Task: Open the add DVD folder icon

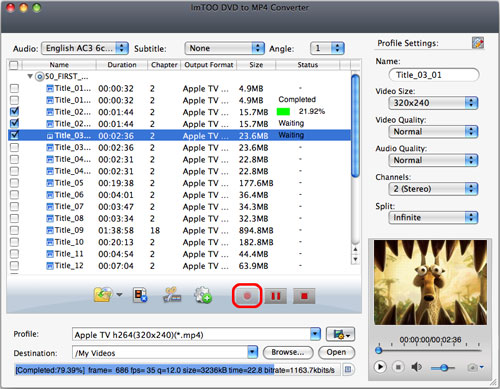Action: point(103,295)
